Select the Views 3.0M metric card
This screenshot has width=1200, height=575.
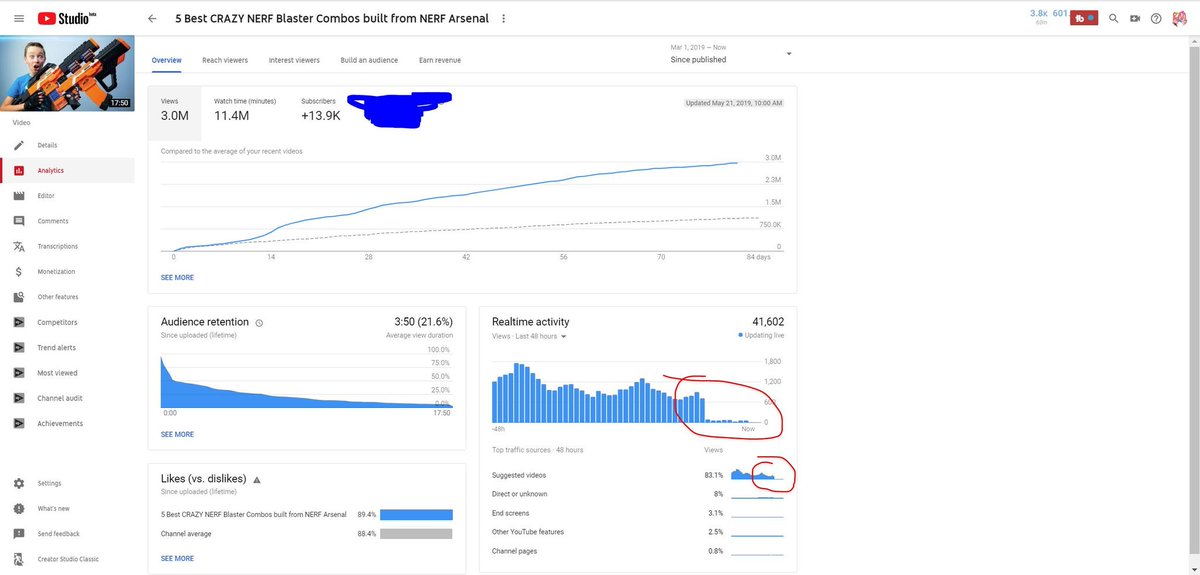point(175,112)
